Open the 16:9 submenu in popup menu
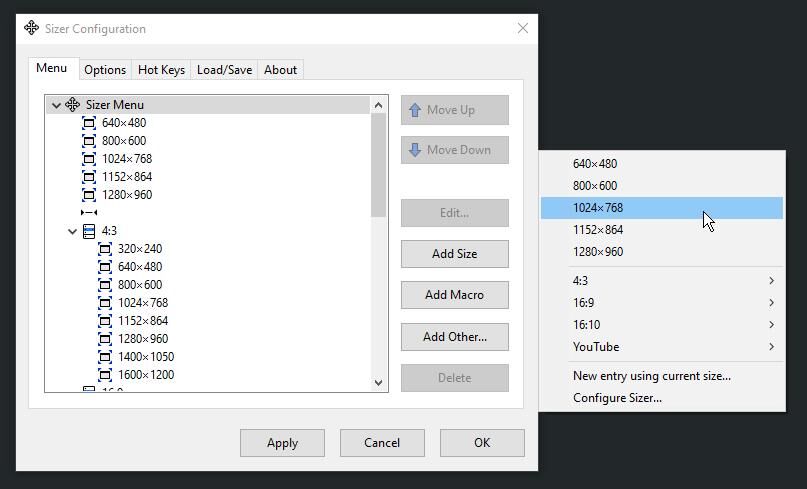The height and width of the screenshot is (489, 807). pyautogui.click(x=662, y=303)
